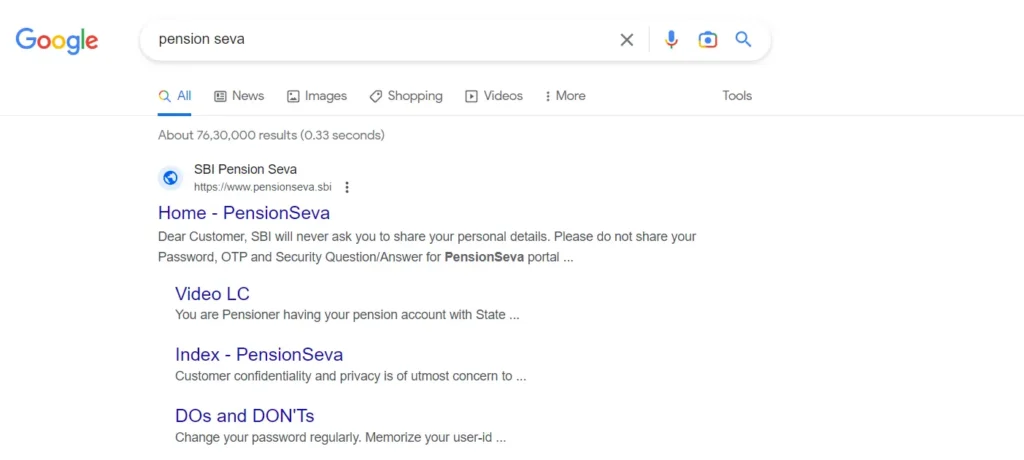This screenshot has width=1024, height=460.
Task: Open the Tools options
Action: pos(737,96)
